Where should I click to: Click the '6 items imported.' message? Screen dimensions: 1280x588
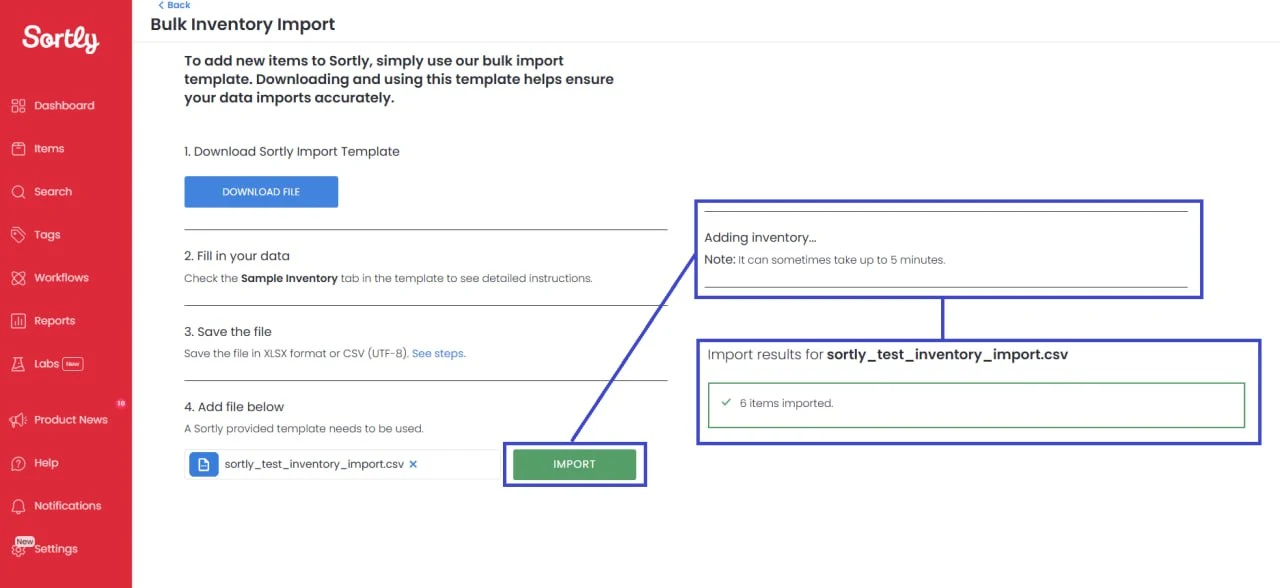point(786,404)
